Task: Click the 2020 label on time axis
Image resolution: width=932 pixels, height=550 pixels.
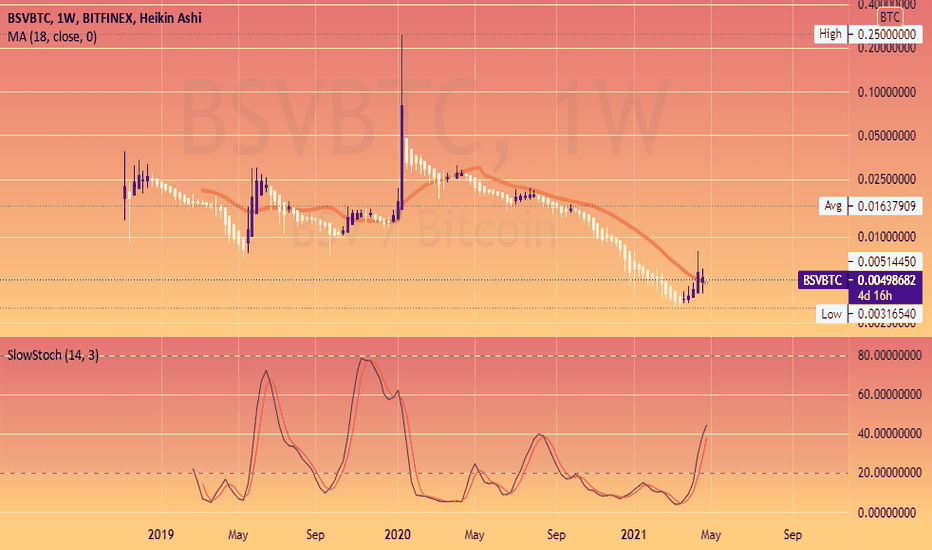Action: coord(398,535)
